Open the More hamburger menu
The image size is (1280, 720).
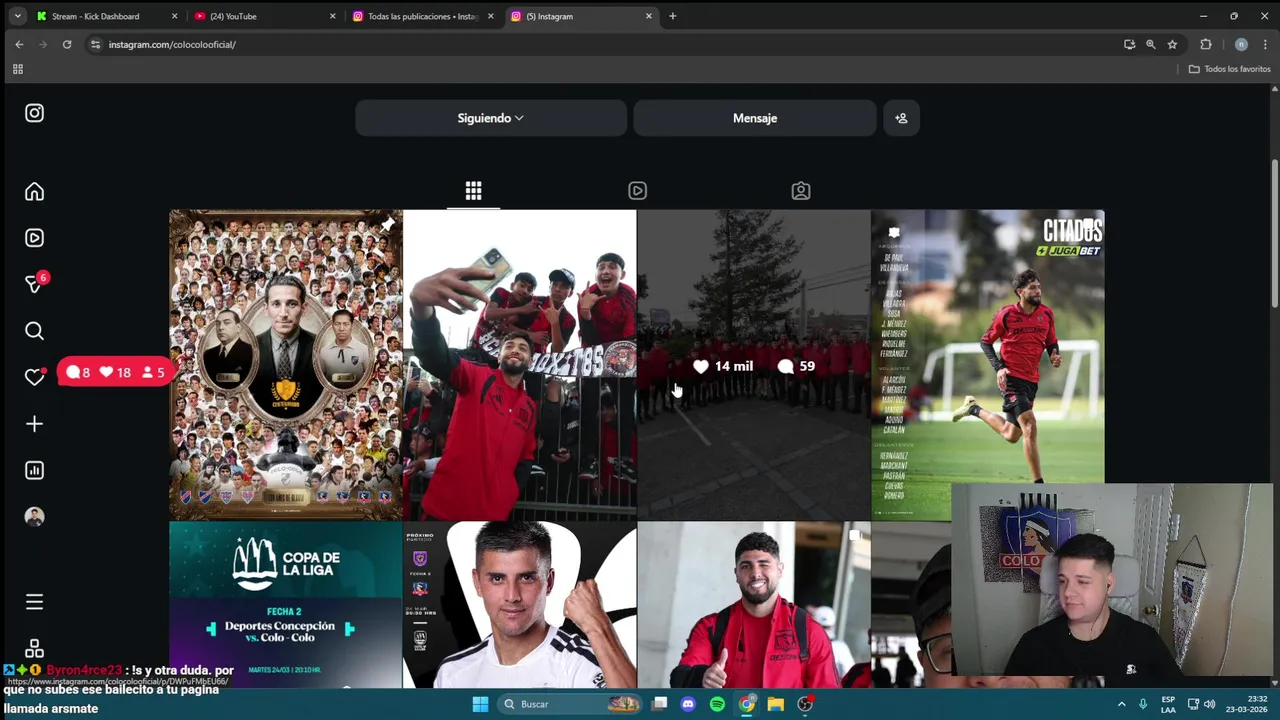pyautogui.click(x=34, y=602)
